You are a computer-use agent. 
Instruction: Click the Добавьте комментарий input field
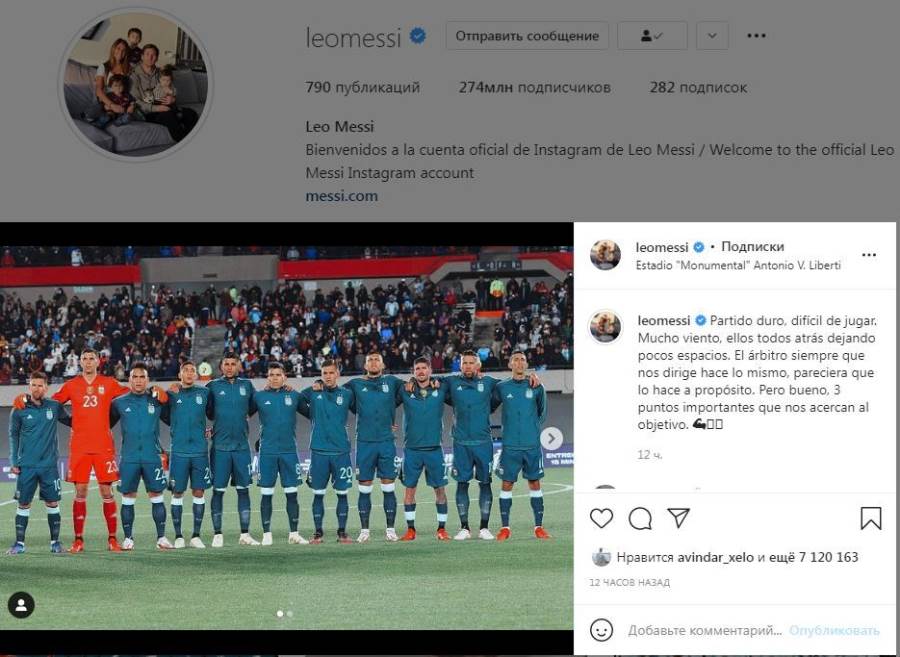pos(704,630)
